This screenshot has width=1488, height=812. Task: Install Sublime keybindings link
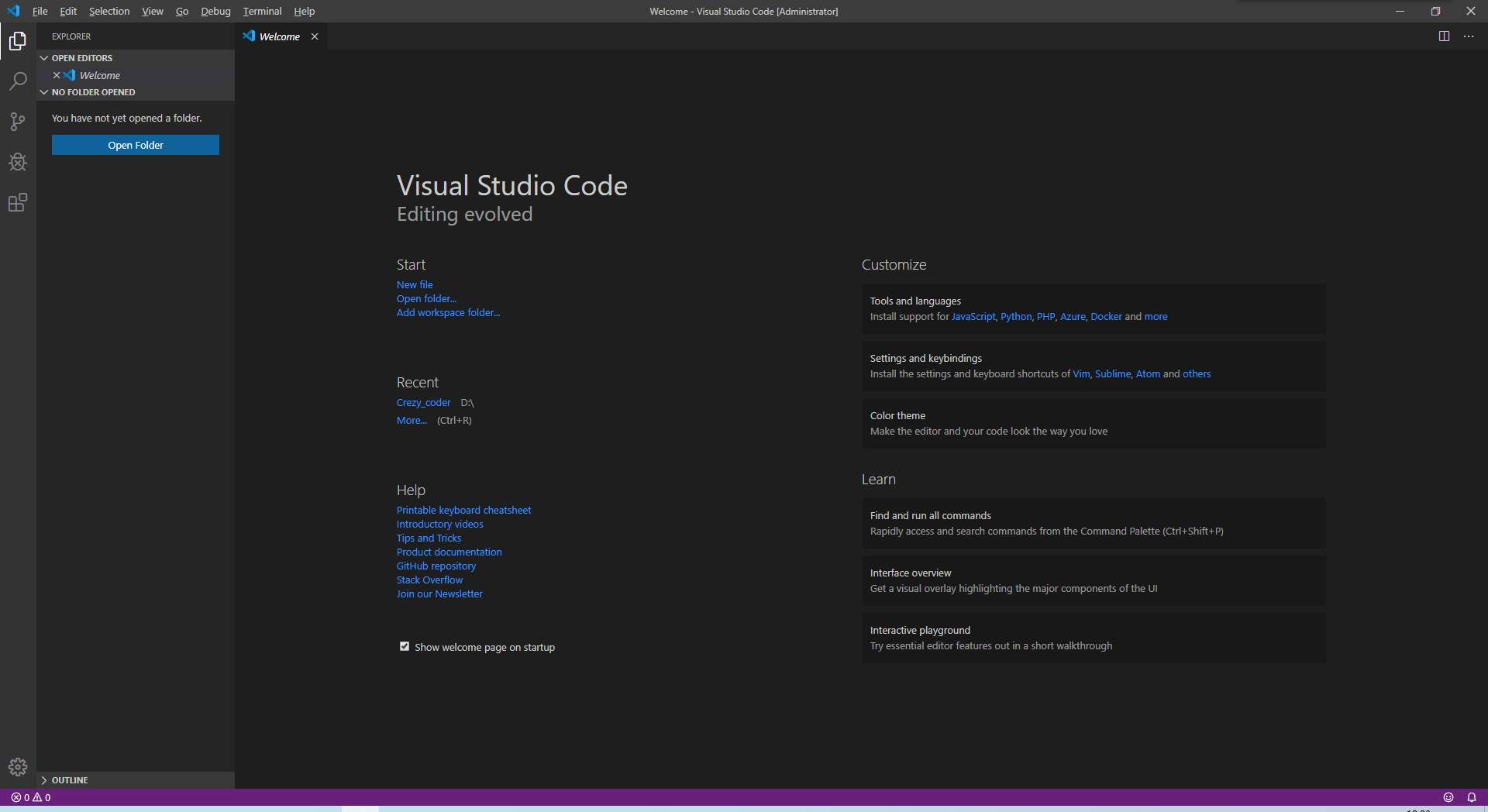click(1113, 373)
